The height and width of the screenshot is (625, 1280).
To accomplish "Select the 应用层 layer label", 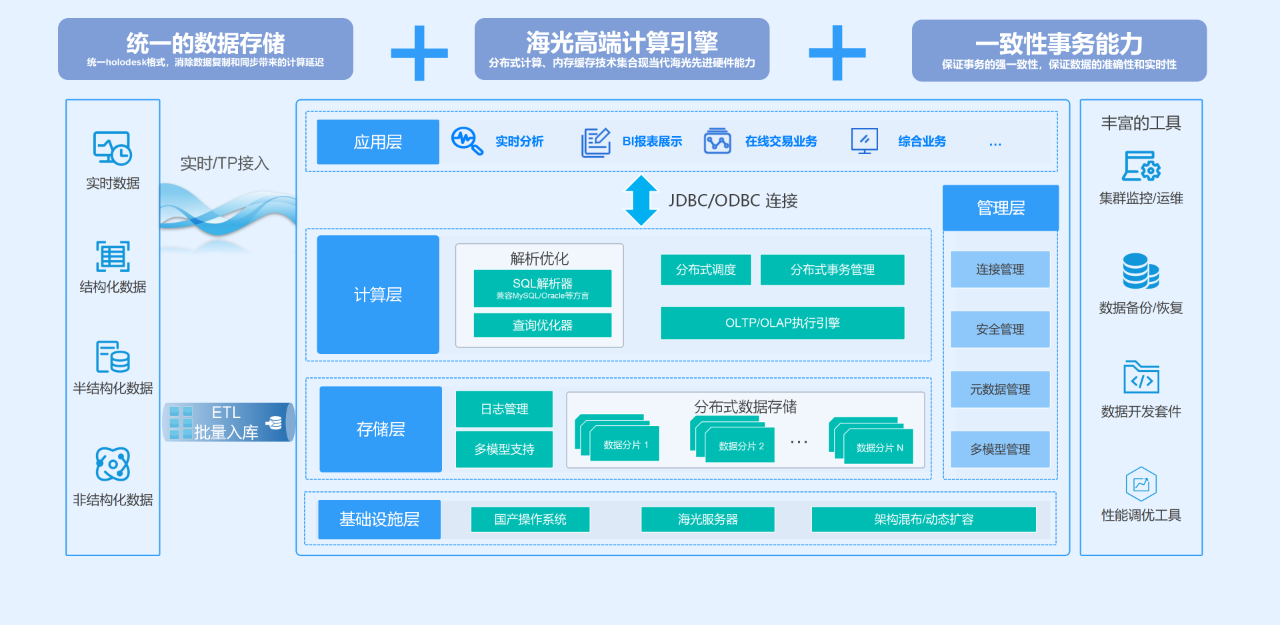I will (378, 142).
